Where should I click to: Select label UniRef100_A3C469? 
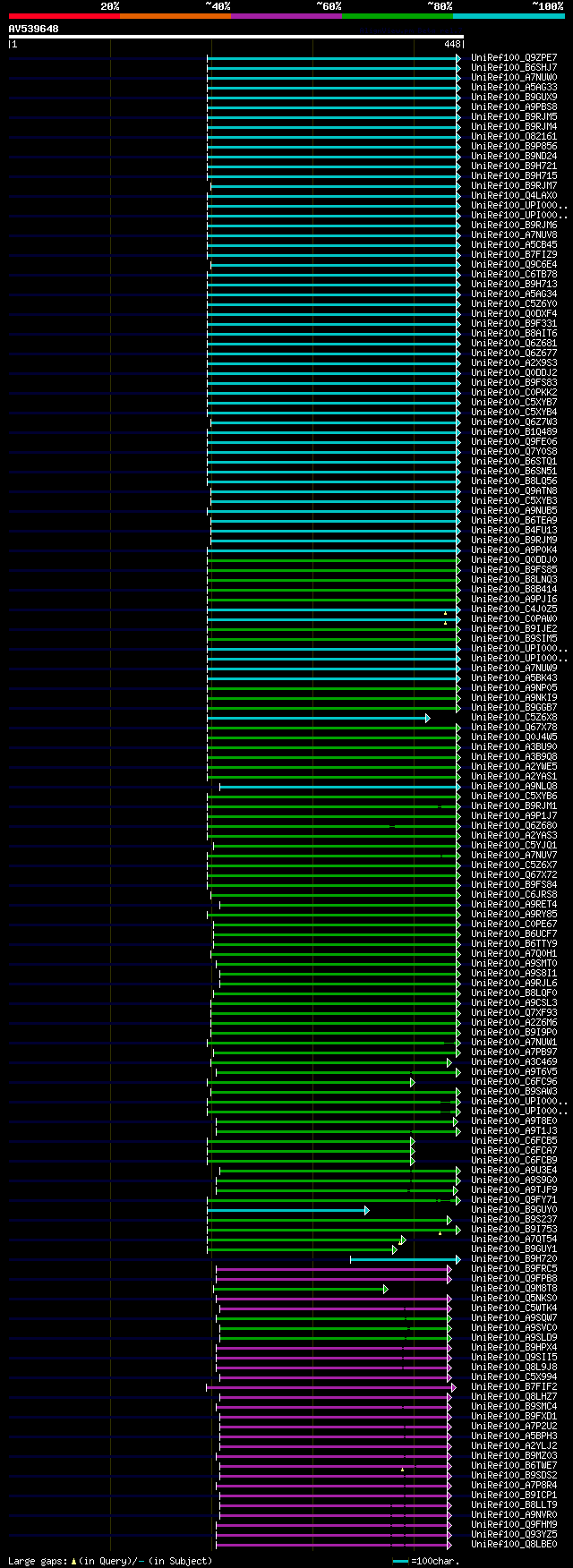point(514,1061)
